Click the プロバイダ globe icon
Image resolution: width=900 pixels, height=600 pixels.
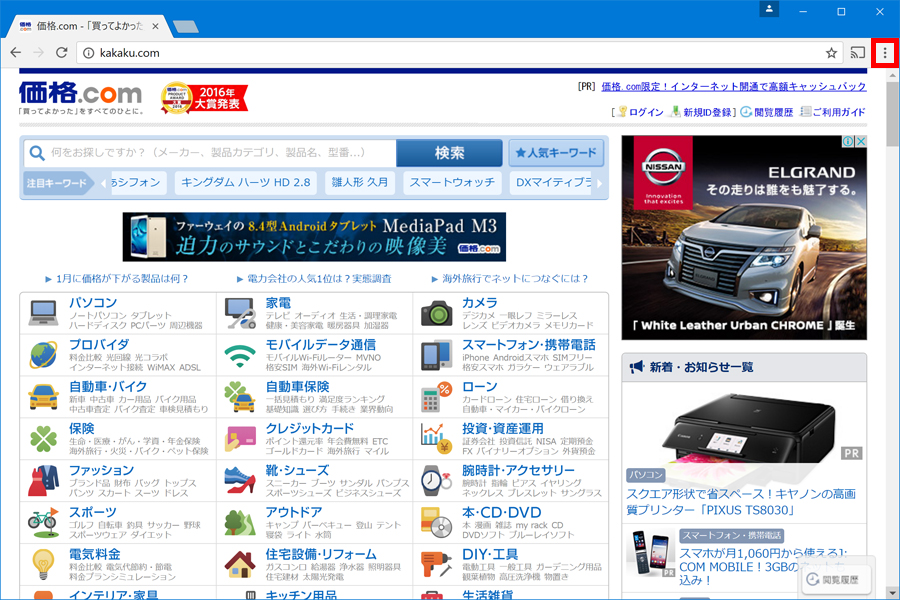click(44, 355)
